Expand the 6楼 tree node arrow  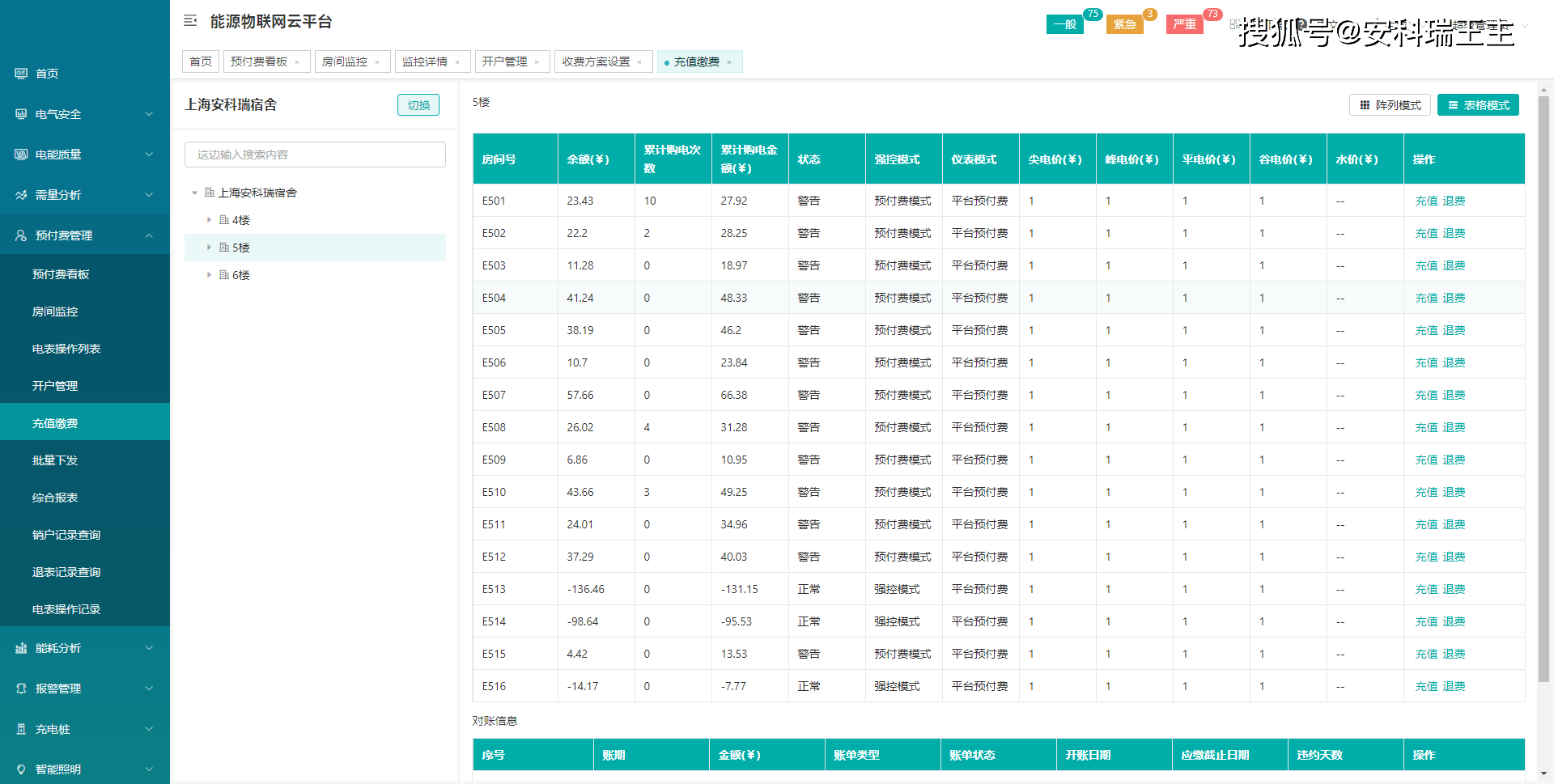(x=209, y=275)
